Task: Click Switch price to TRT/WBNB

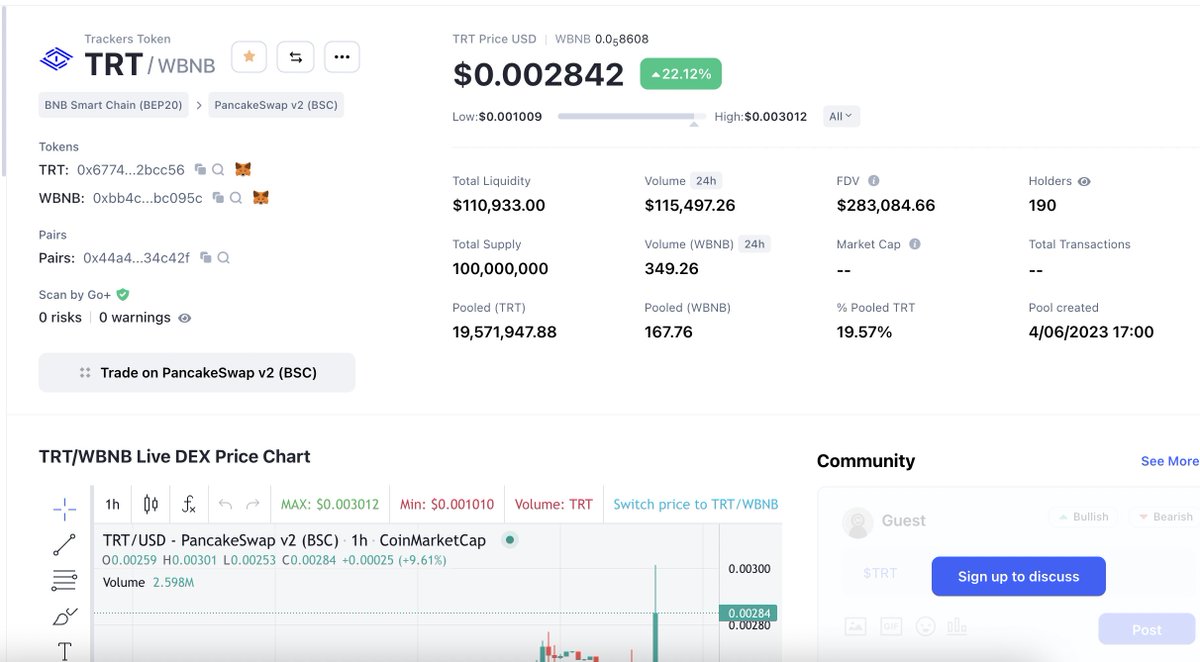Action: tap(696, 504)
